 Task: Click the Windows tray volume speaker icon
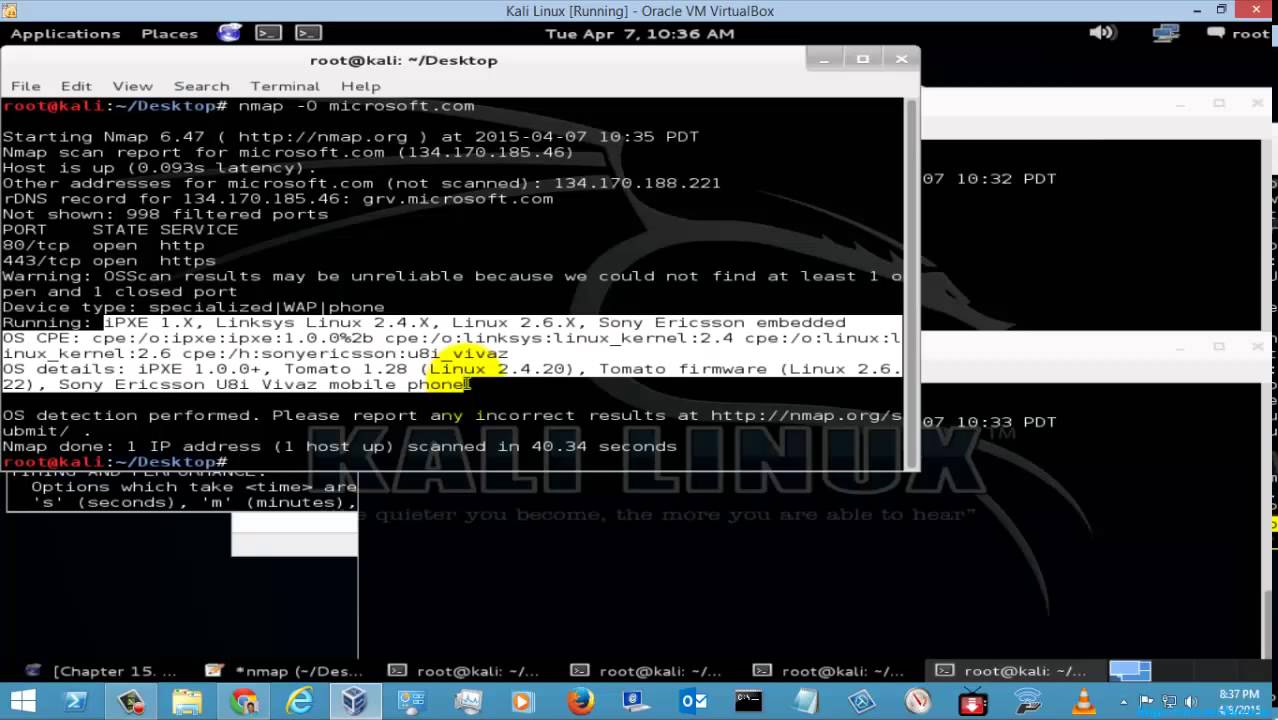click(x=1190, y=702)
